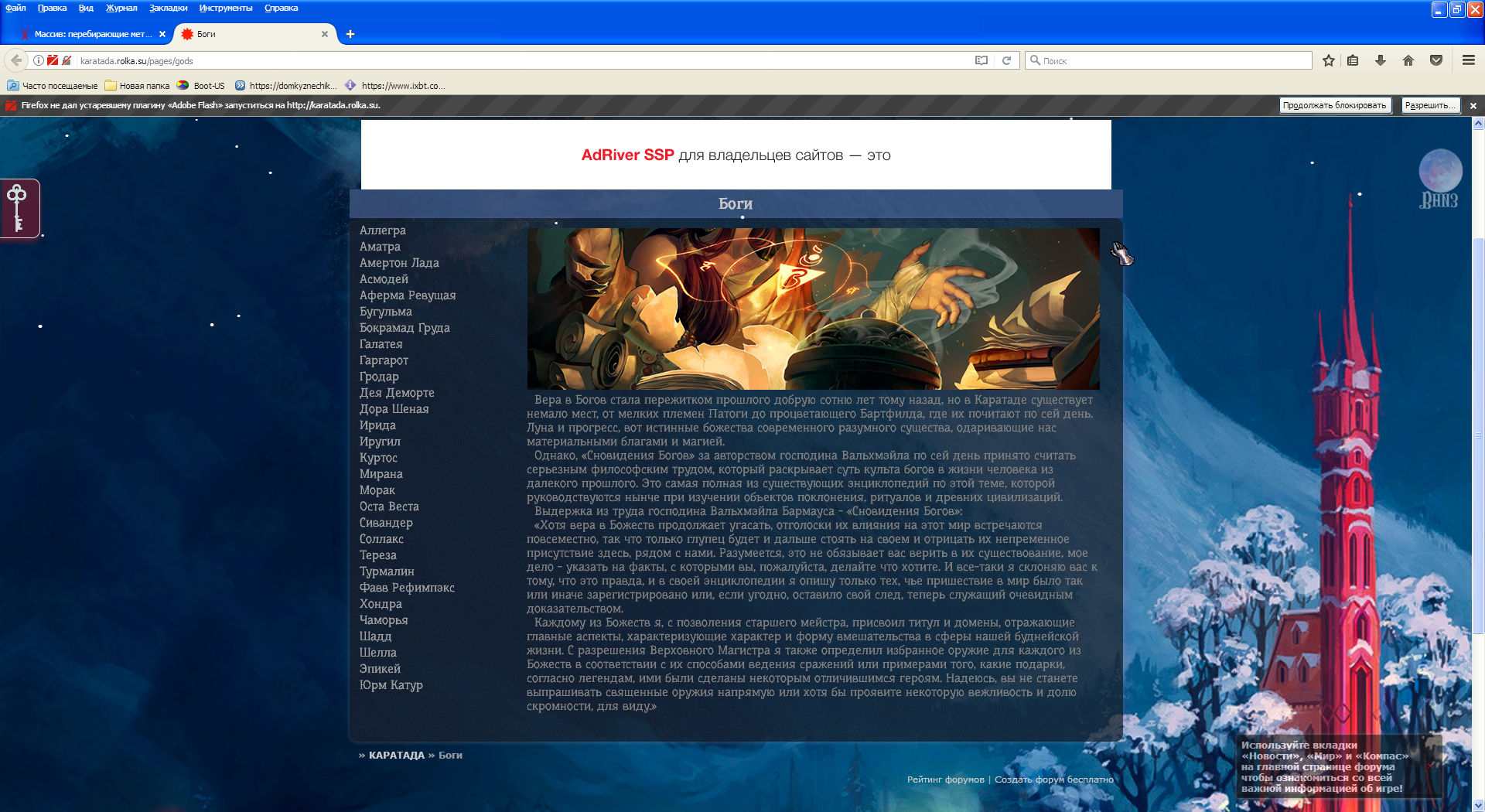Select Бокрамад Груда in the gods list

click(405, 328)
